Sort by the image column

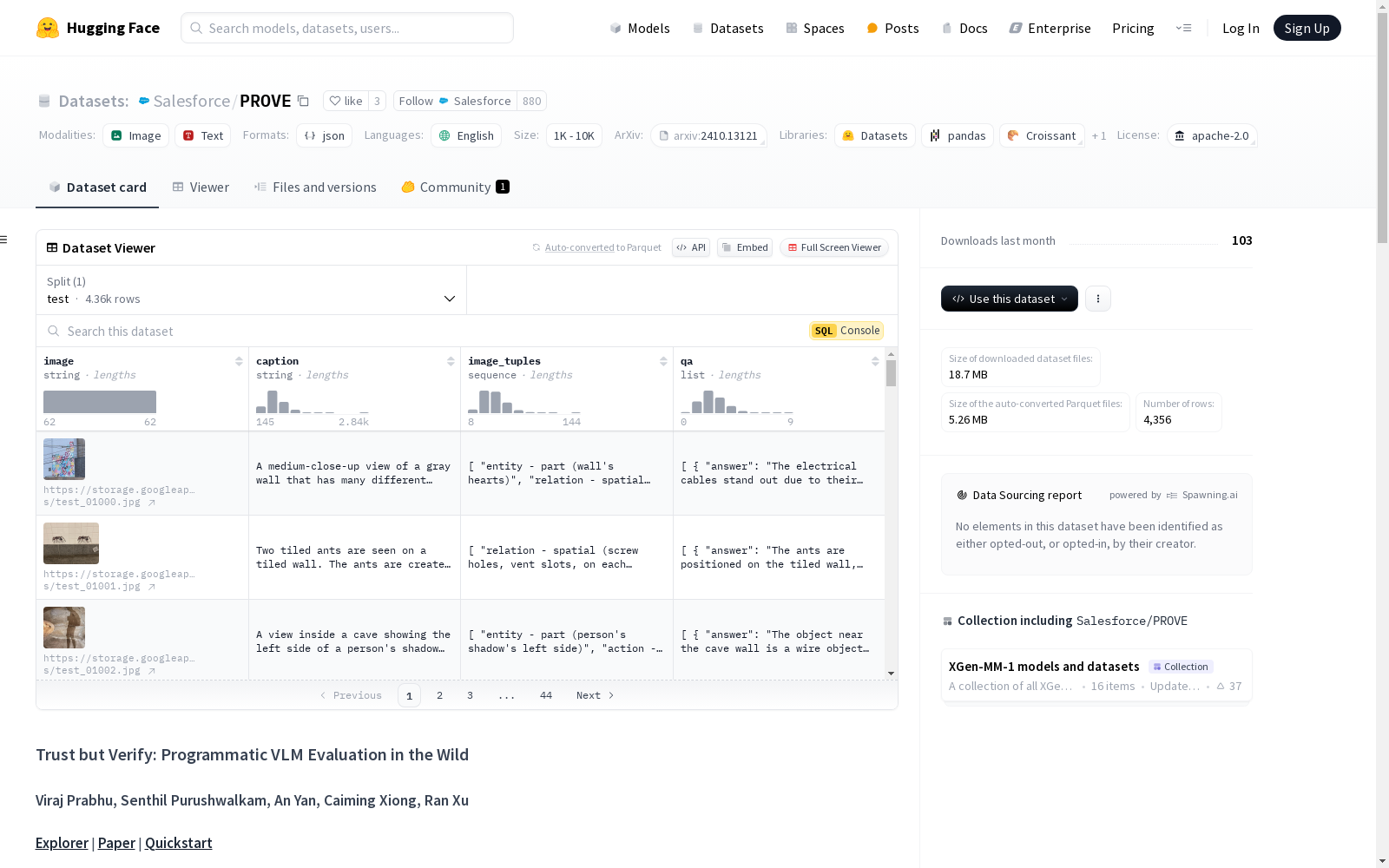point(239,361)
